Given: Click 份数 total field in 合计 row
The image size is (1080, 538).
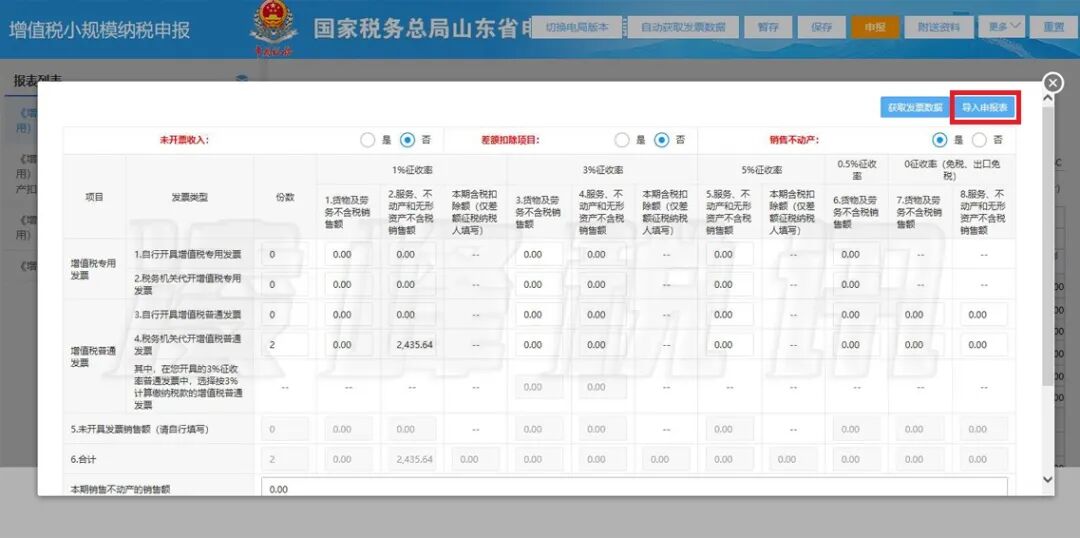Looking at the screenshot, I should pyautogui.click(x=285, y=459).
